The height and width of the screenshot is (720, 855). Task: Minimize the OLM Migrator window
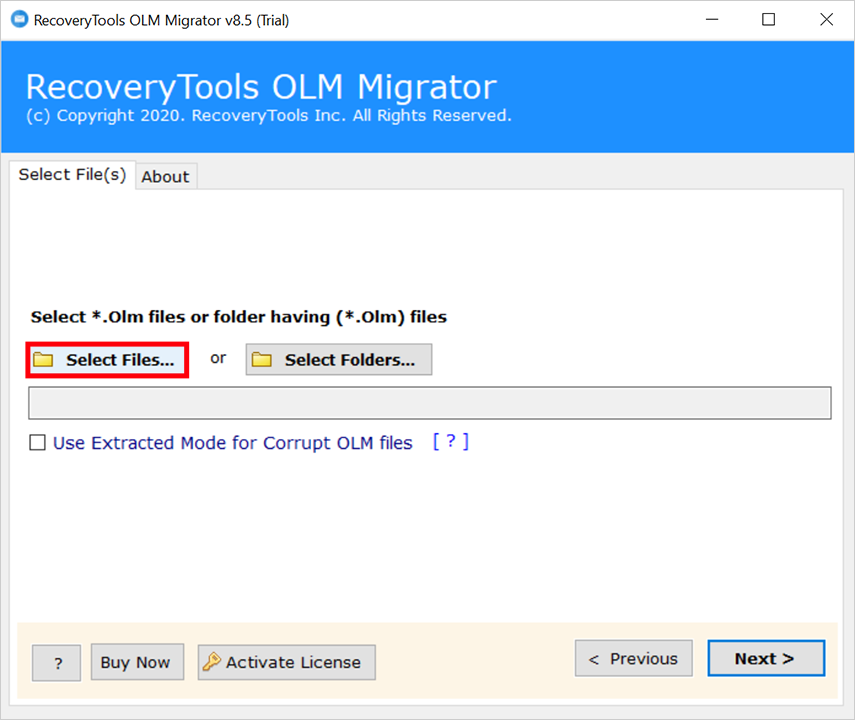point(712,20)
